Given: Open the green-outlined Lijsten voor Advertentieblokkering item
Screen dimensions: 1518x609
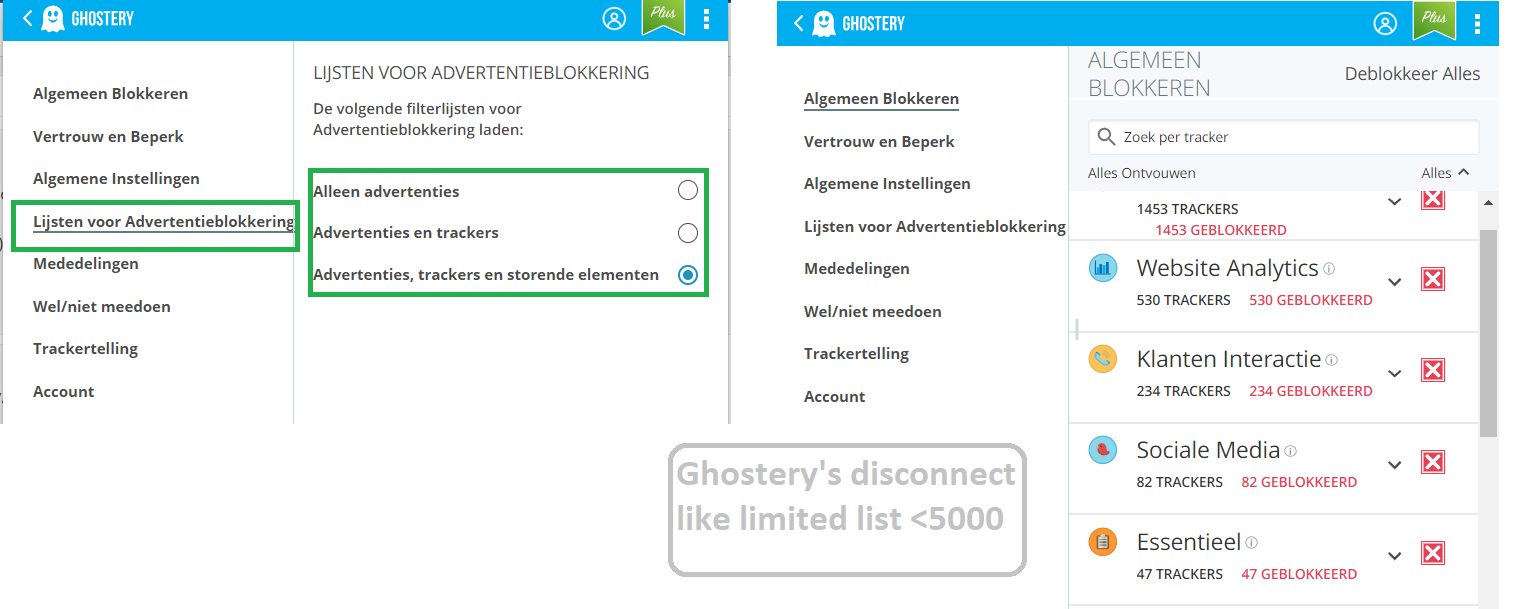Looking at the screenshot, I should tap(164, 222).
